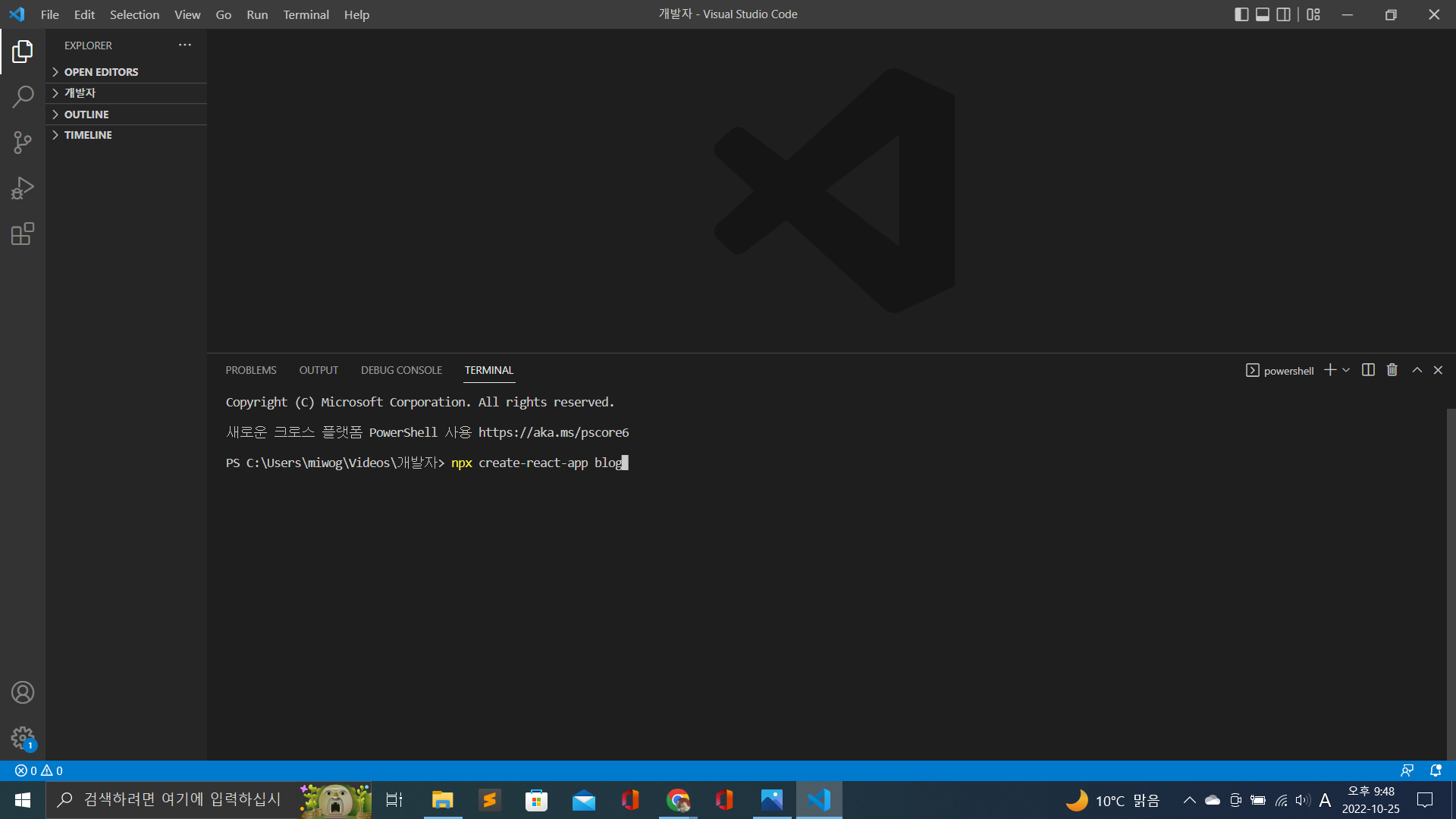The image size is (1456, 819).
Task: Open Sublime Text from taskbar
Action: pos(490,800)
